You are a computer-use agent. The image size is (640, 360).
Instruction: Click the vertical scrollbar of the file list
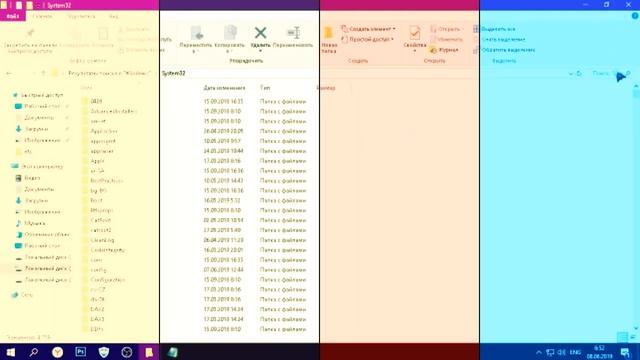[x=636, y=207]
